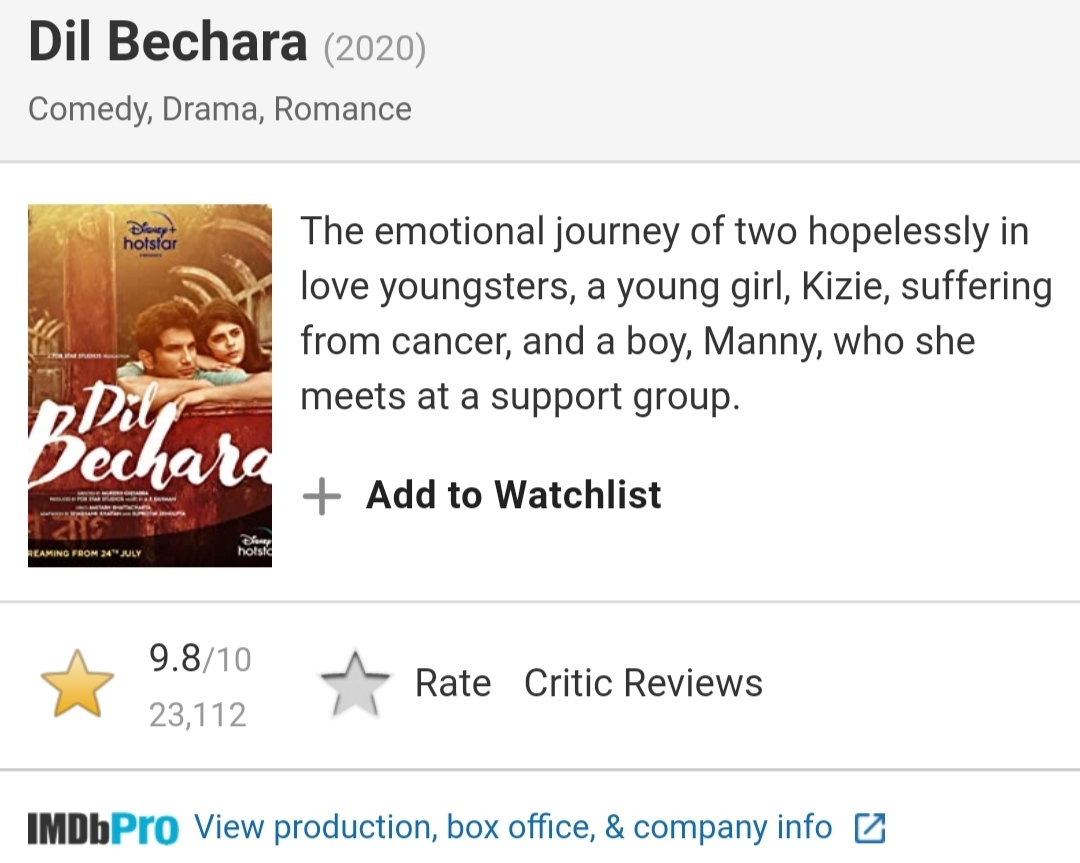Click the Dil Bechara title heading

coord(167,42)
